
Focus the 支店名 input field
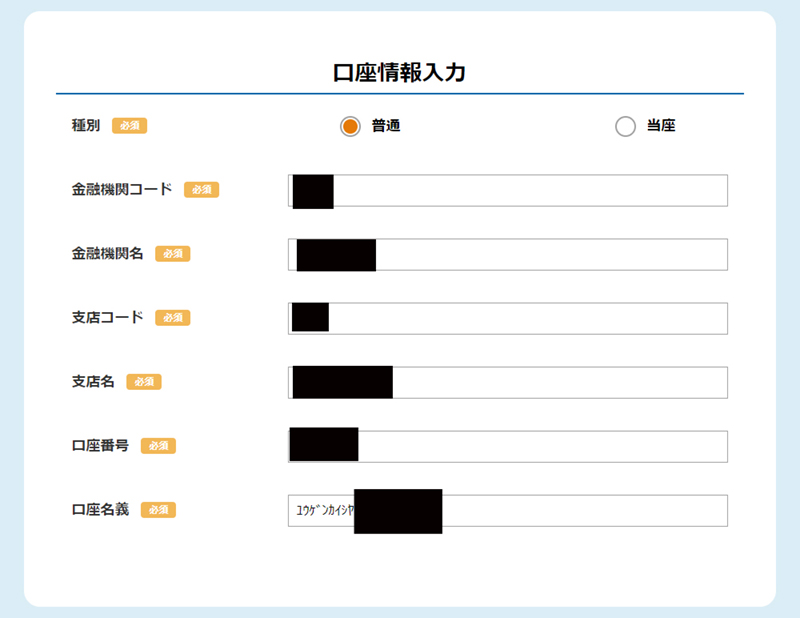point(508,382)
